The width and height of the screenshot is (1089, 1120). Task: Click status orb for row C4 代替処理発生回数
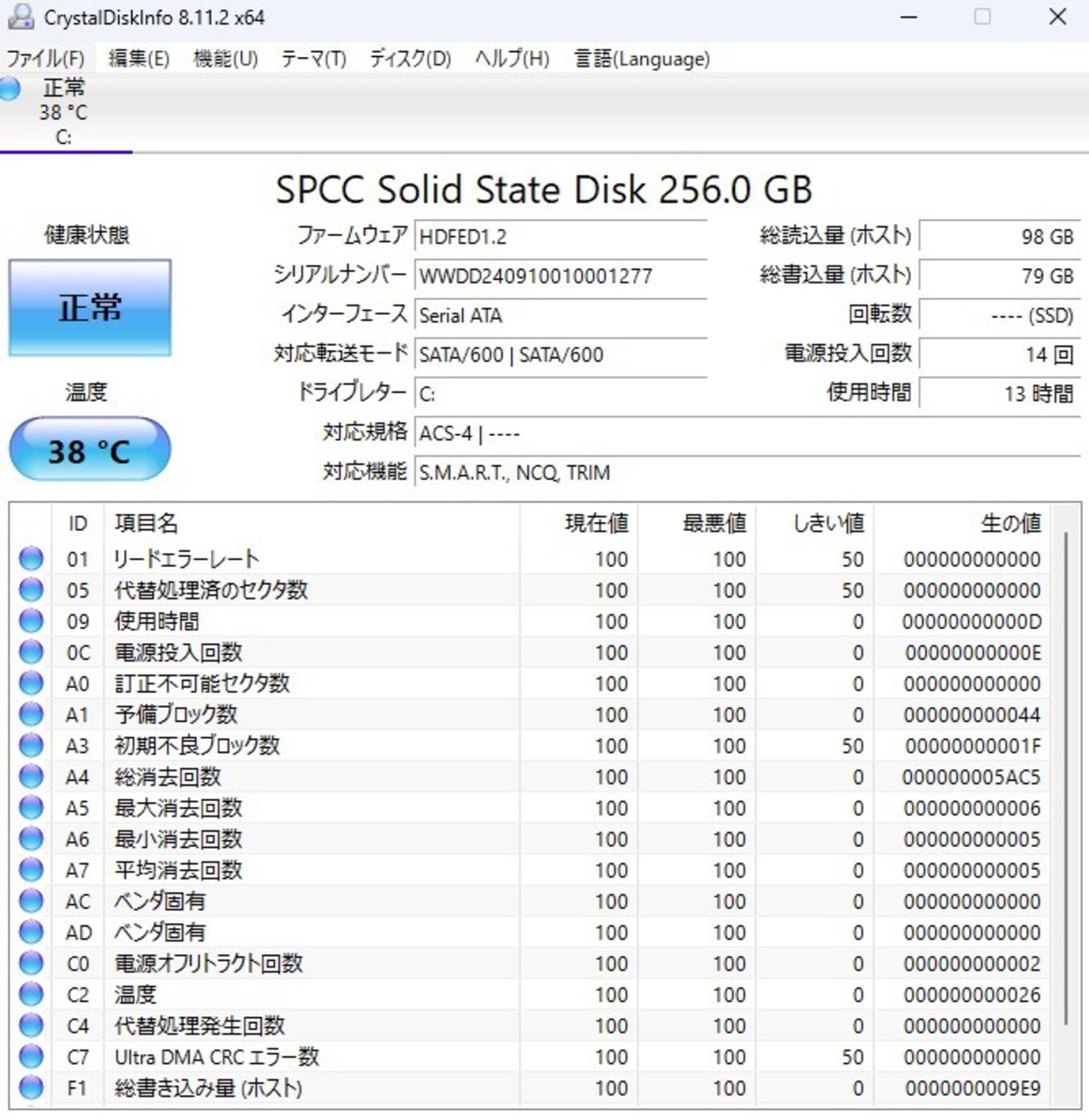click(x=31, y=1026)
